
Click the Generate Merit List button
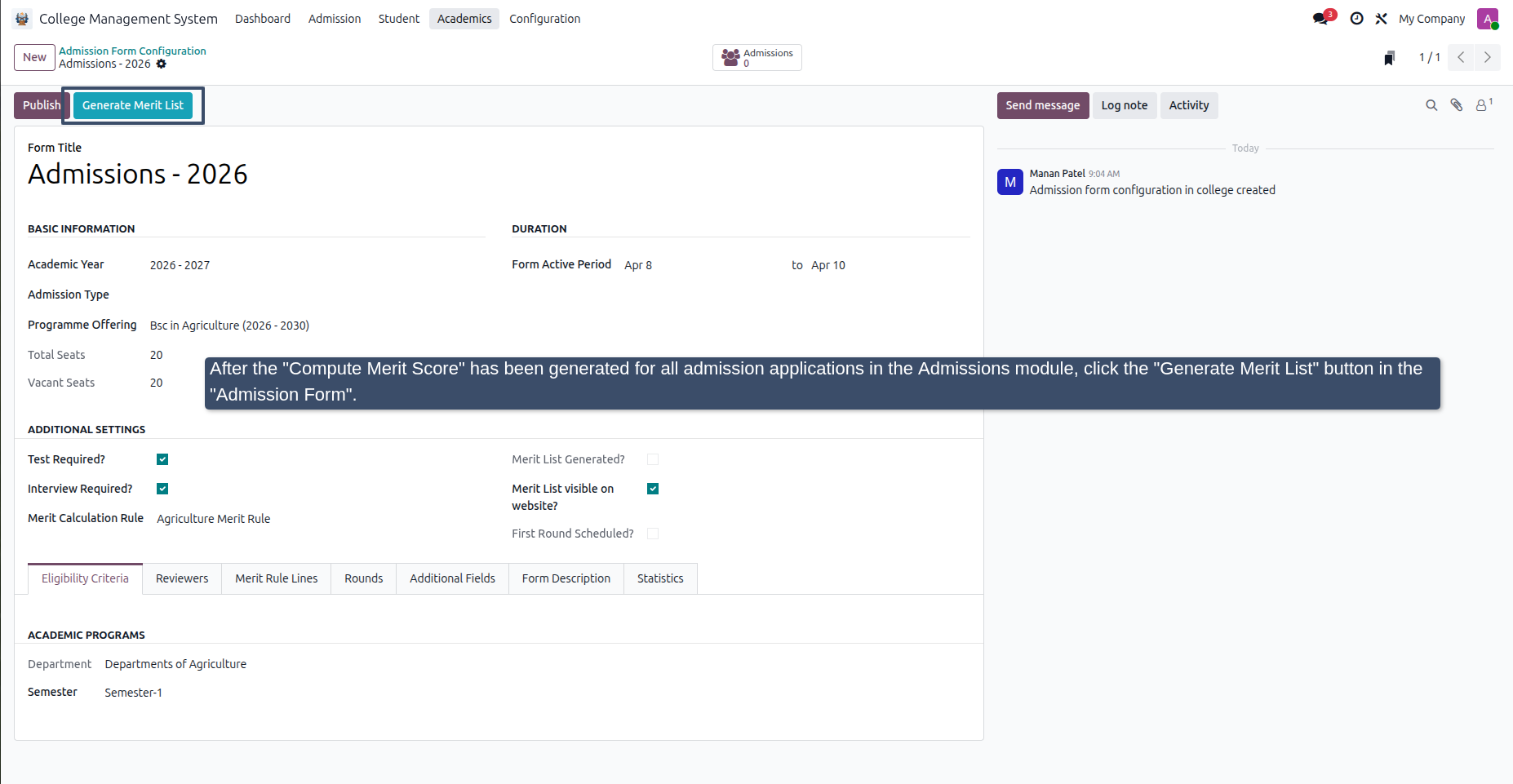point(133,105)
